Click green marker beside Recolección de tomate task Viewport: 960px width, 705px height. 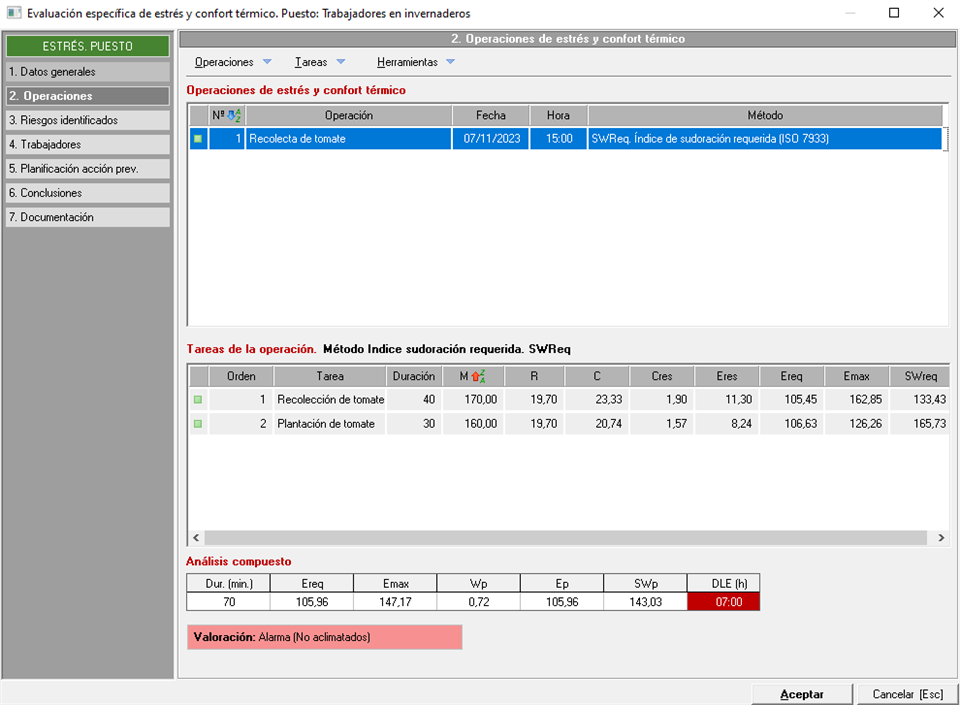coord(198,400)
